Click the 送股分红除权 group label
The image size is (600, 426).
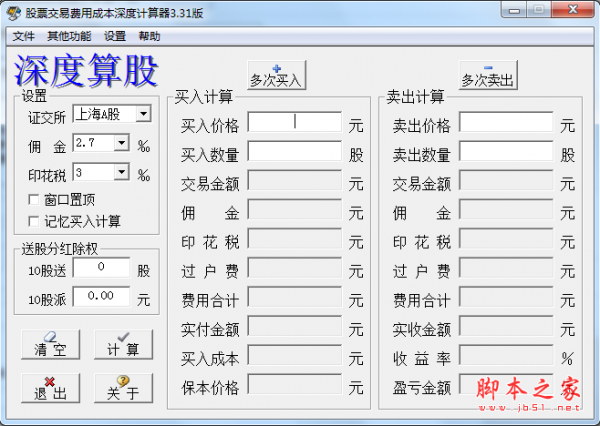click(x=60, y=249)
